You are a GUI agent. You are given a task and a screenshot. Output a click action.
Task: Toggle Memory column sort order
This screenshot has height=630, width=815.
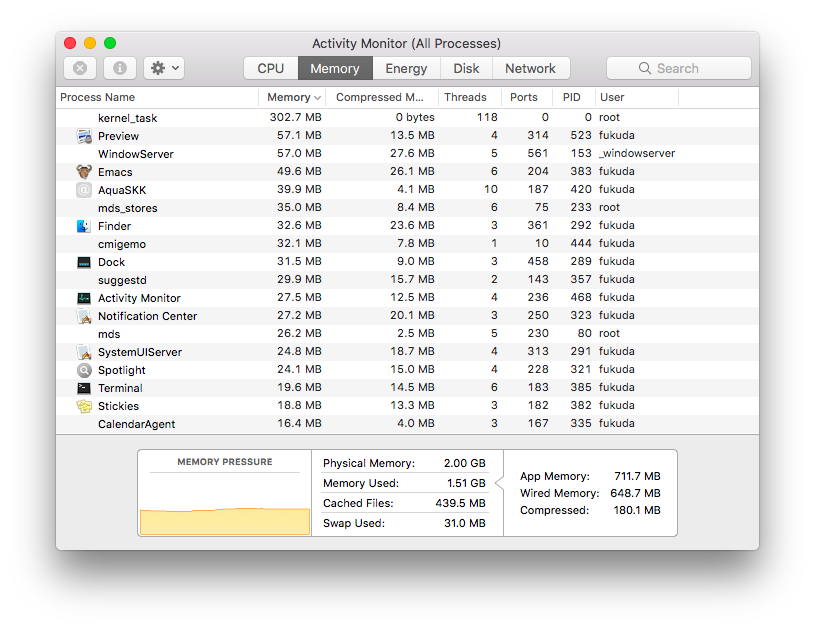click(x=293, y=97)
